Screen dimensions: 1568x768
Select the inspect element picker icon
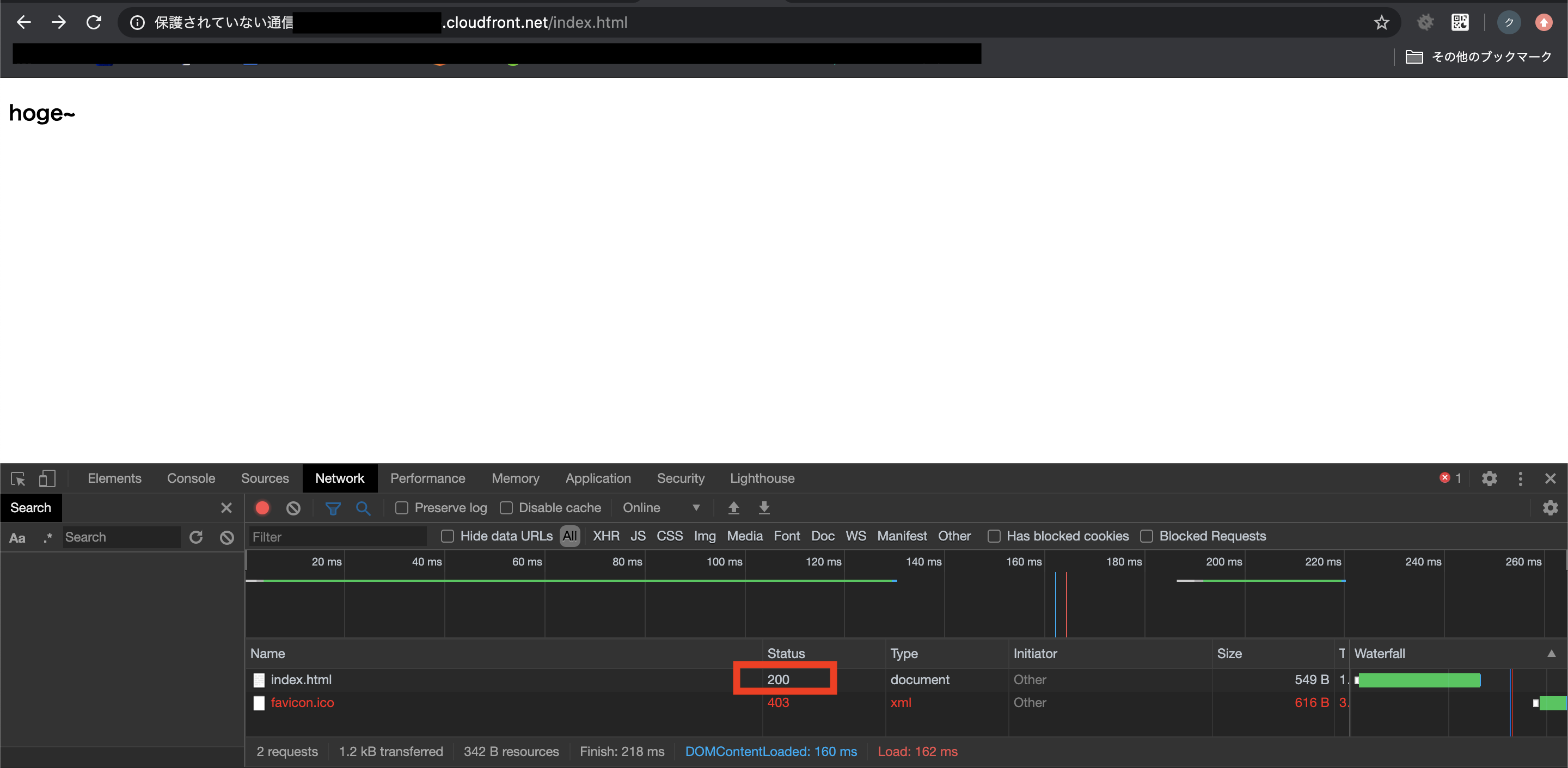pos(17,478)
